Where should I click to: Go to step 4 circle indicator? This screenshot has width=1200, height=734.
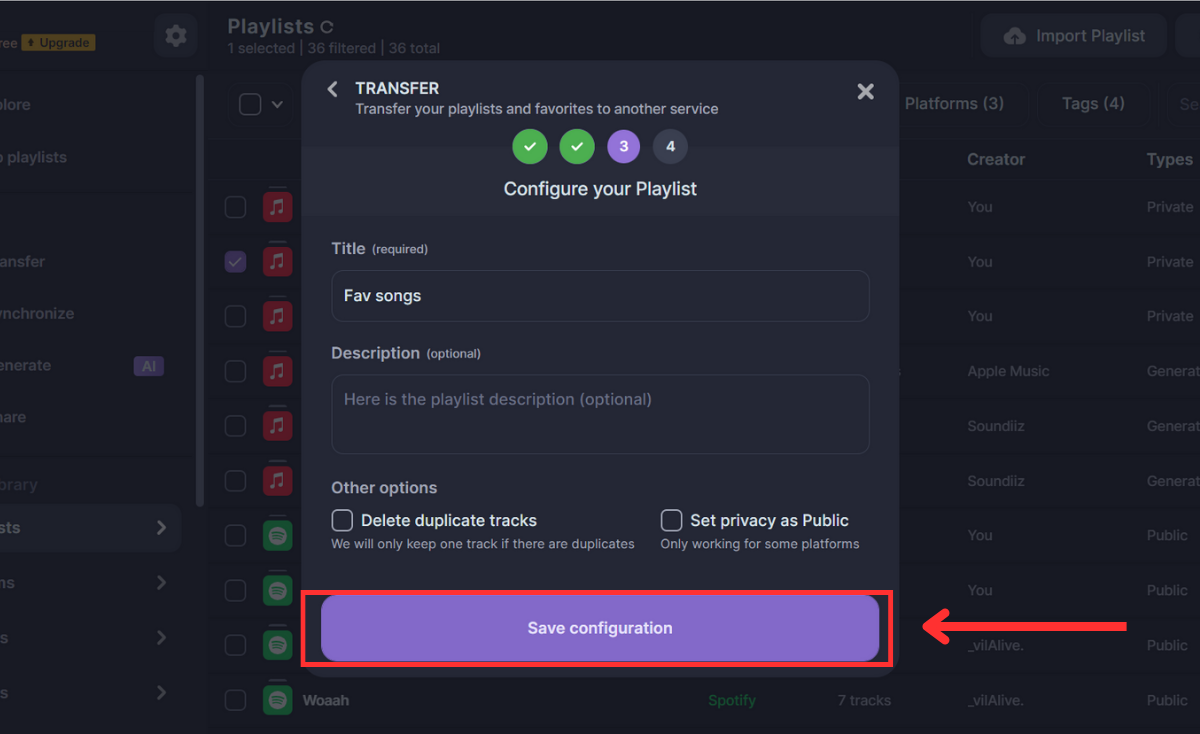670,147
